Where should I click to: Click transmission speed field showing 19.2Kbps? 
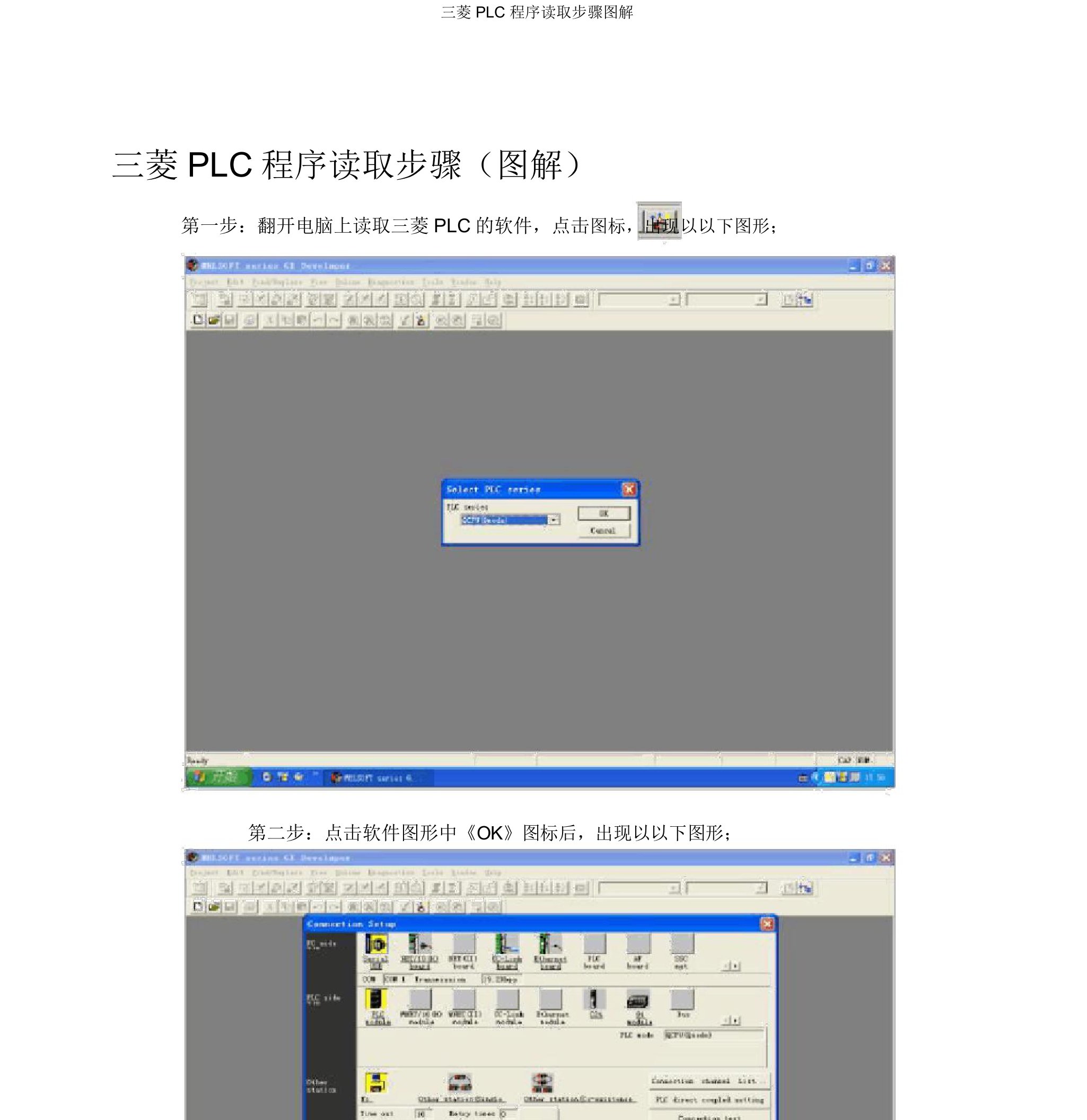click(501, 979)
